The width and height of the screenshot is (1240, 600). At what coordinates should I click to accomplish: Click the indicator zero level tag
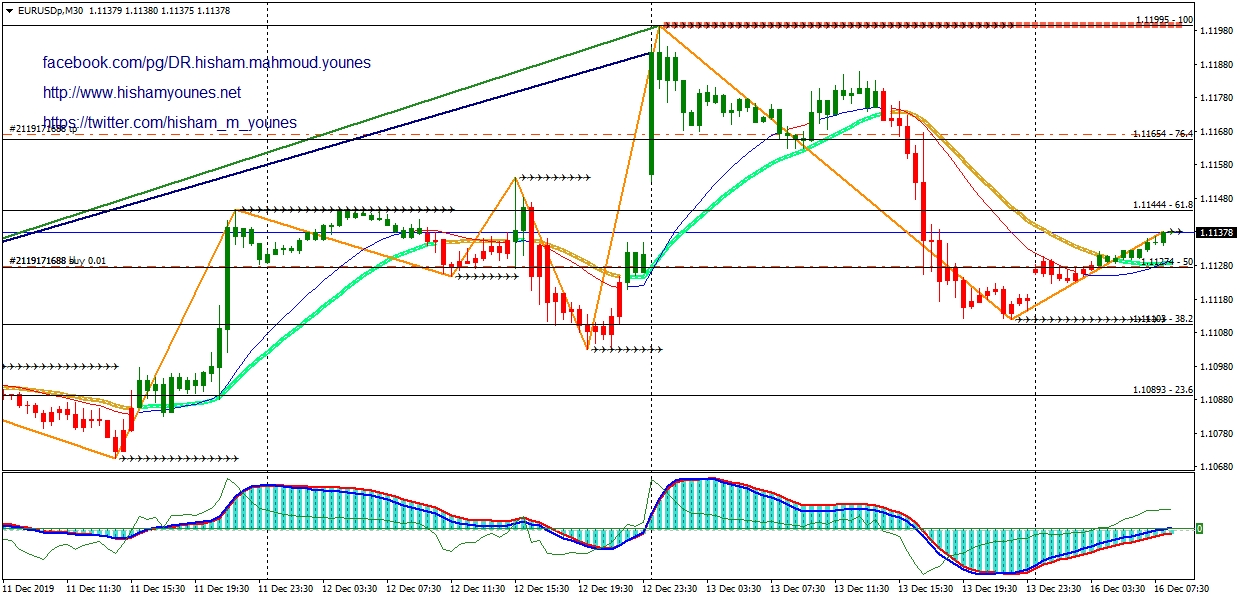pos(1198,528)
